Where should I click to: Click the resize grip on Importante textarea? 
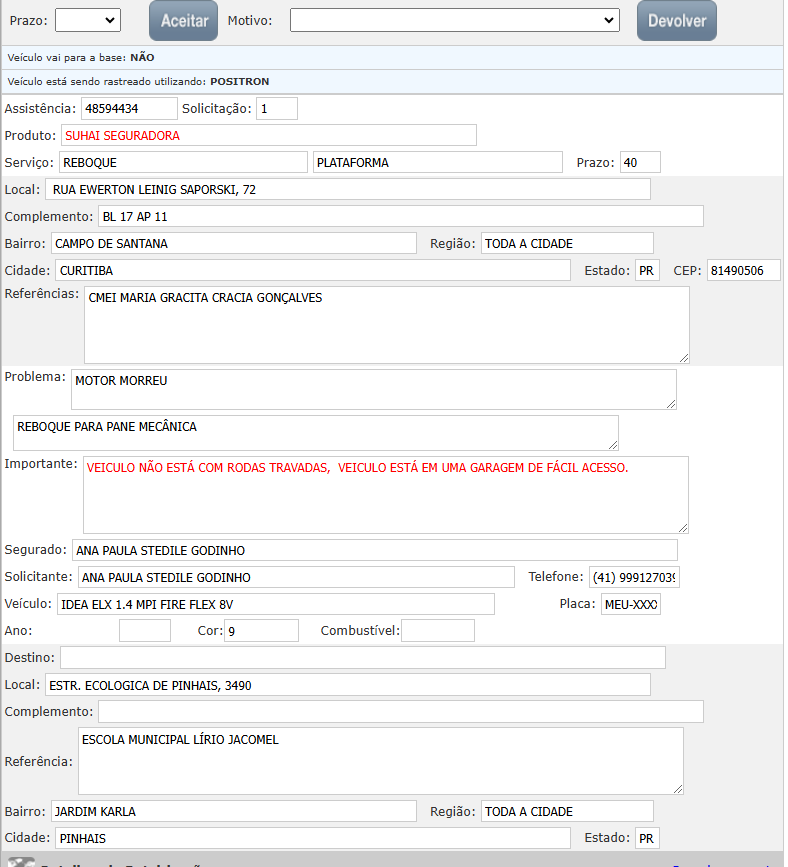pyautogui.click(x=682, y=526)
